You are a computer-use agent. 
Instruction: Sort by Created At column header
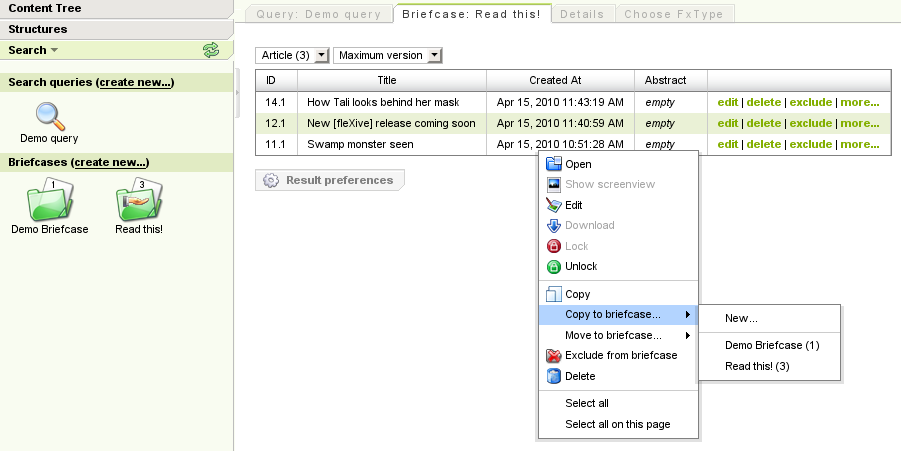coord(560,80)
